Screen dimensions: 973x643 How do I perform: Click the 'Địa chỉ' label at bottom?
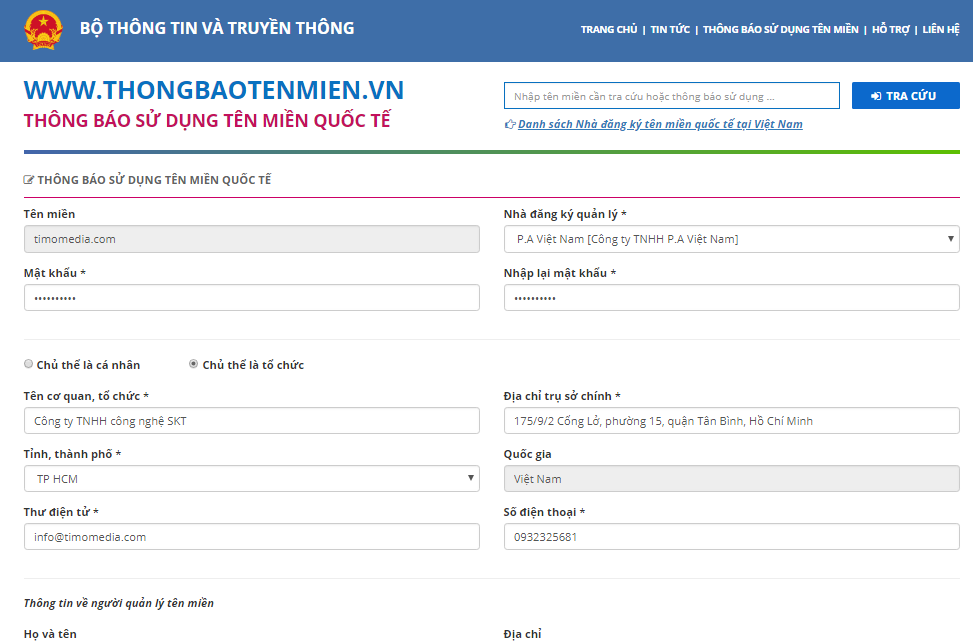tap(522, 634)
